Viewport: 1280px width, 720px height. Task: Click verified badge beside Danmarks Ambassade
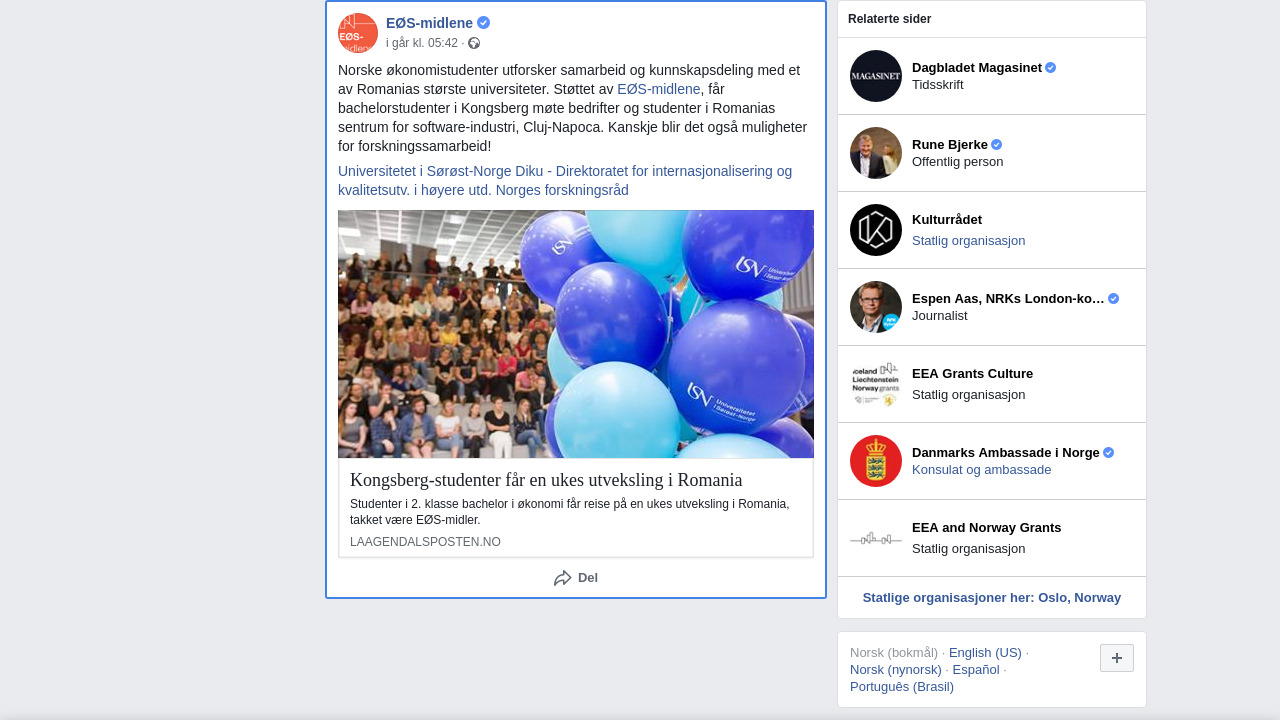click(1108, 453)
